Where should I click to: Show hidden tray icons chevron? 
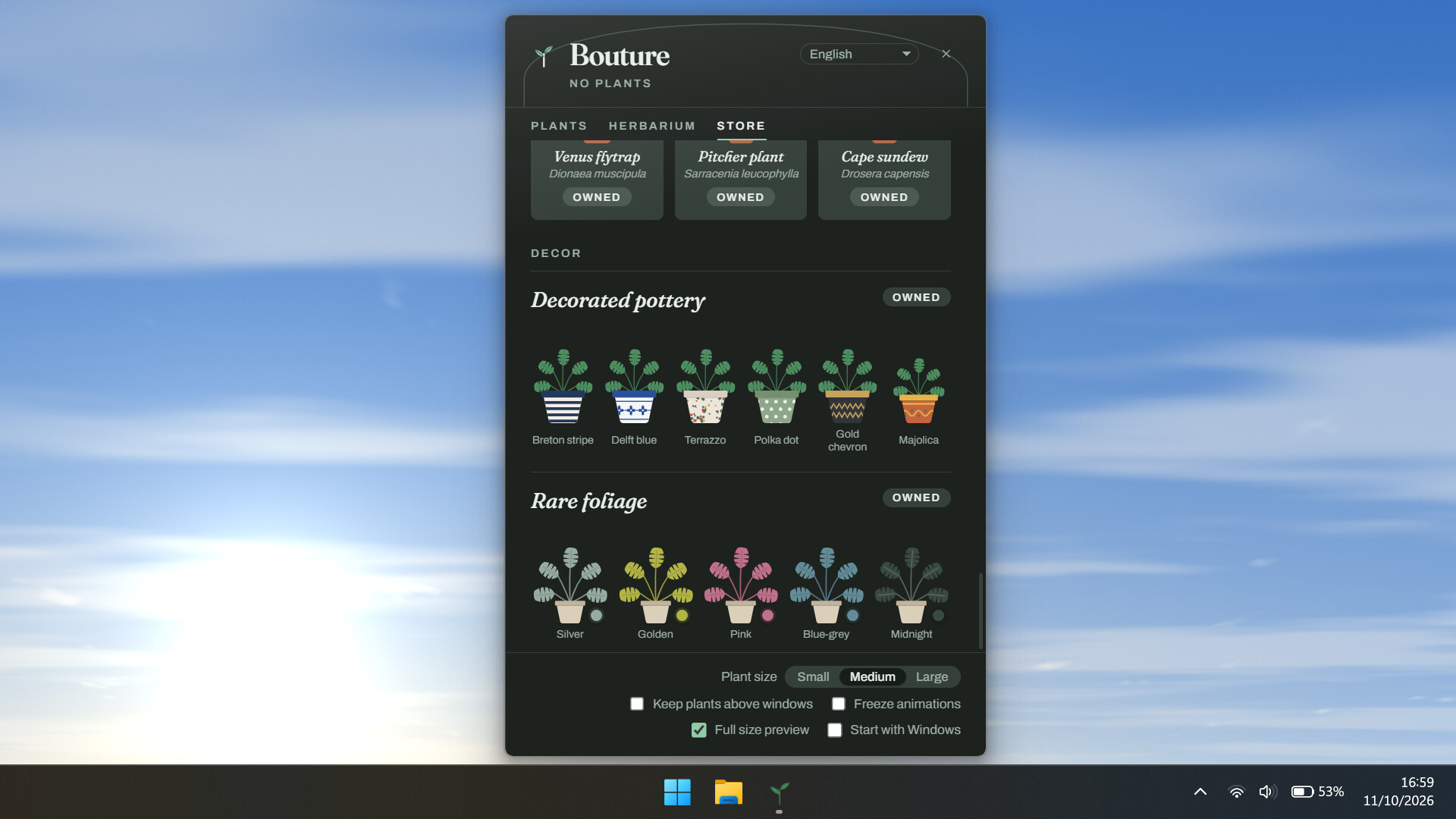click(x=1200, y=792)
